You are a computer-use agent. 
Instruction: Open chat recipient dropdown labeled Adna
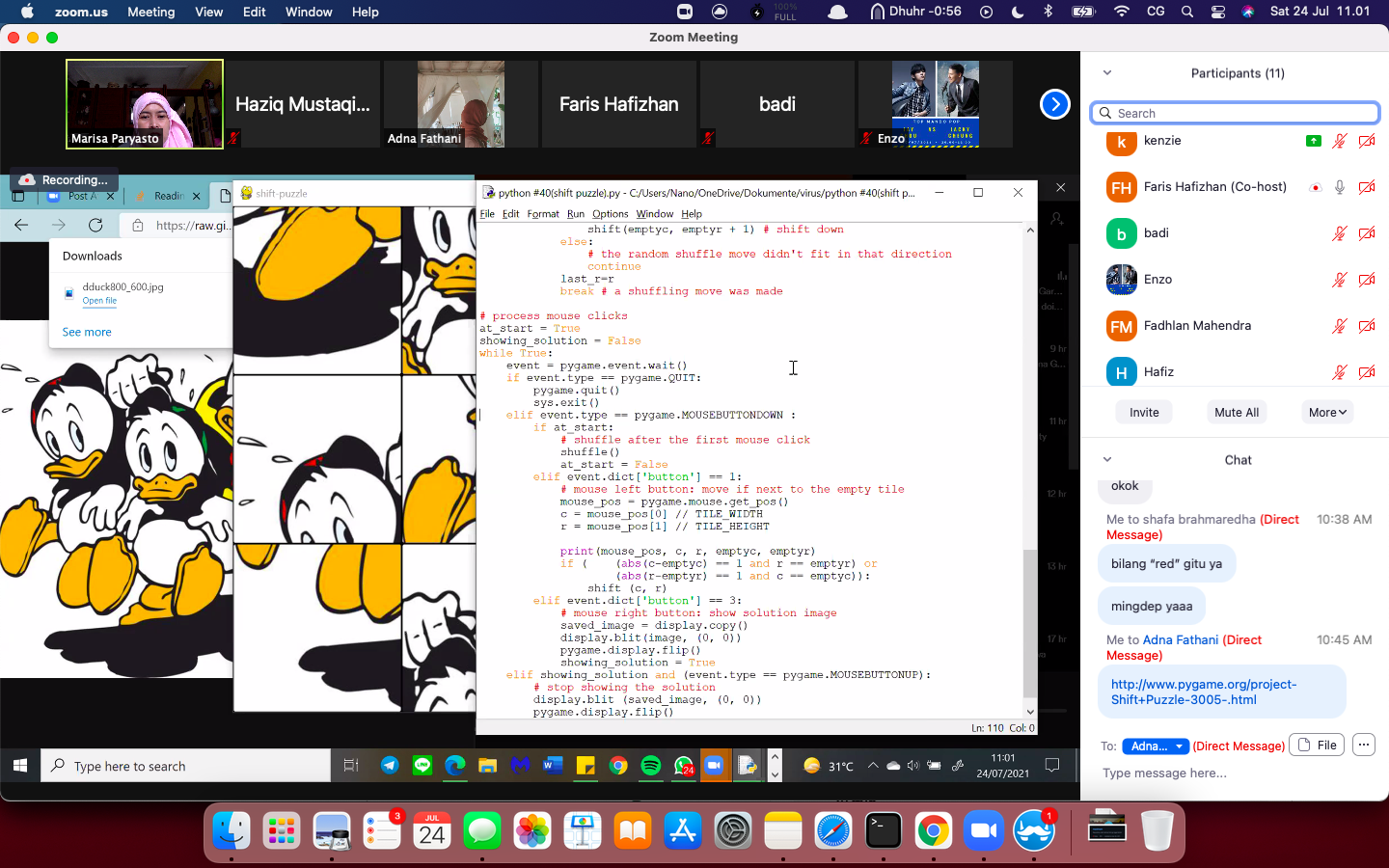[x=1157, y=746]
